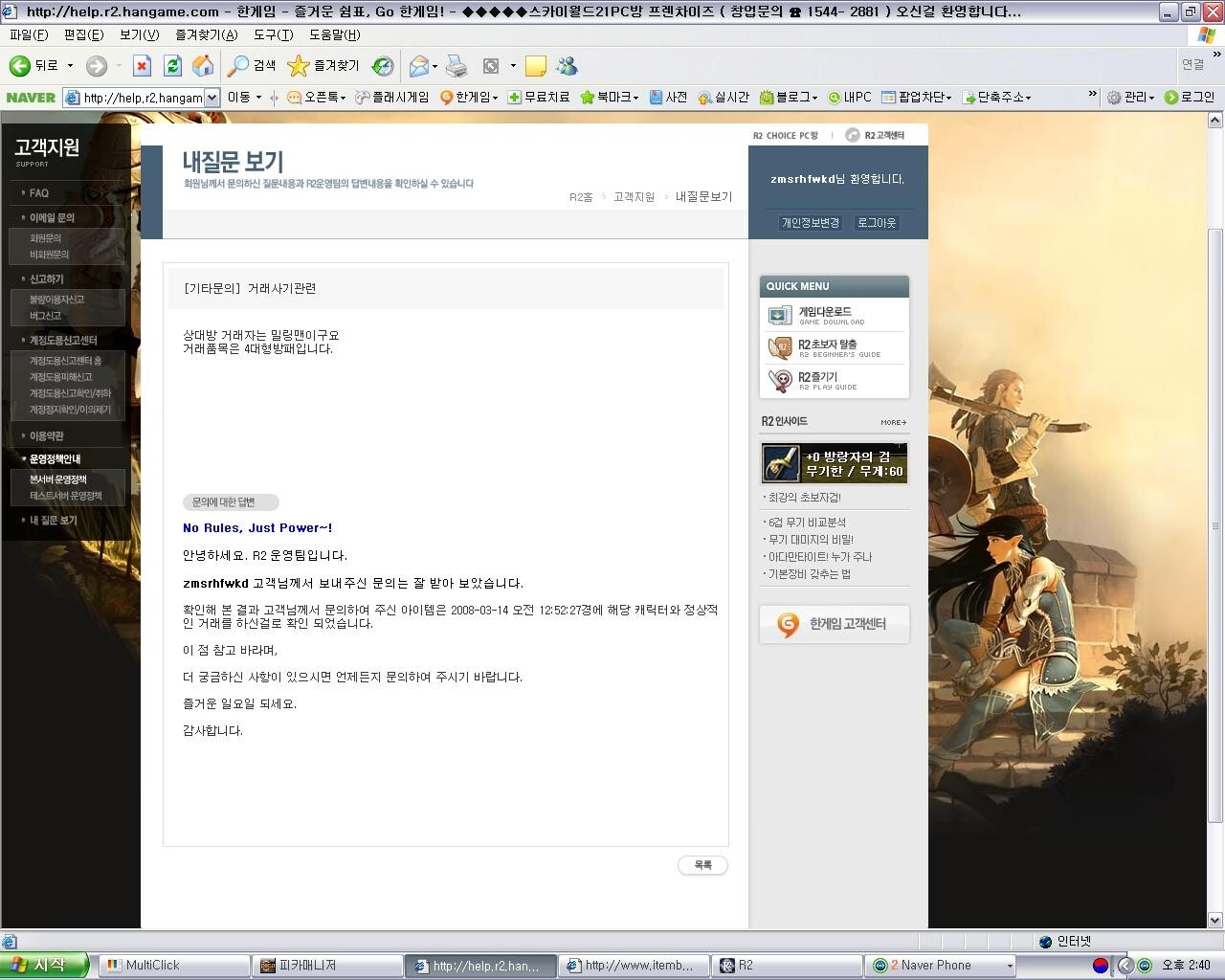
Task: Click the 로그아웃 button
Action: (877, 222)
